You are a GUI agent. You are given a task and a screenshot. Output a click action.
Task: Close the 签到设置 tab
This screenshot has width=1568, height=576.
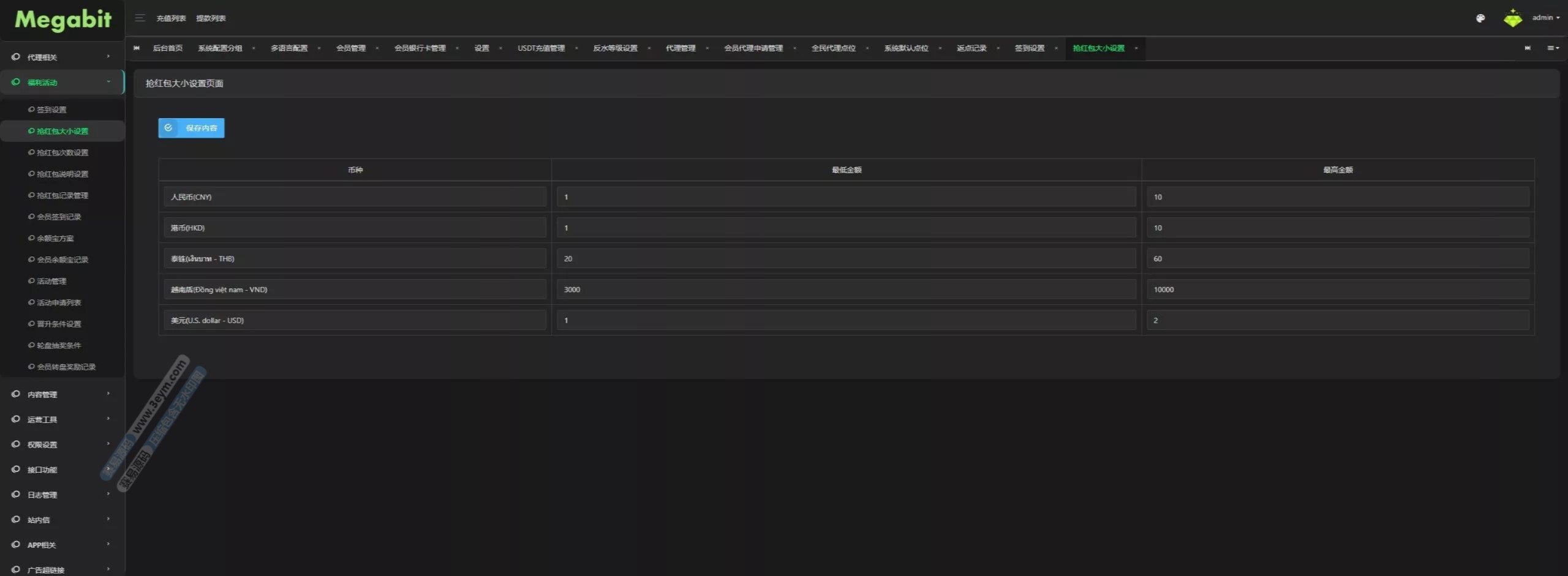pos(1056,48)
